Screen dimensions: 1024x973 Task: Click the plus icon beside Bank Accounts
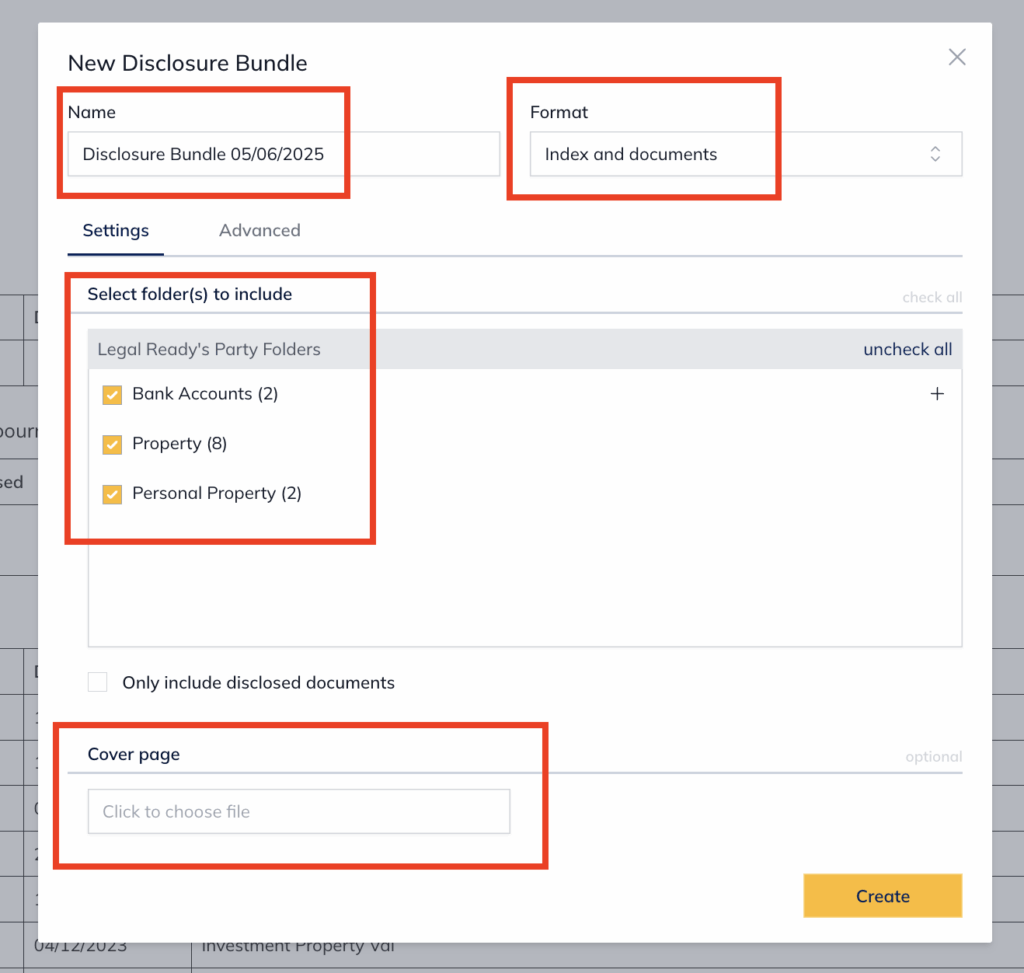coord(937,394)
